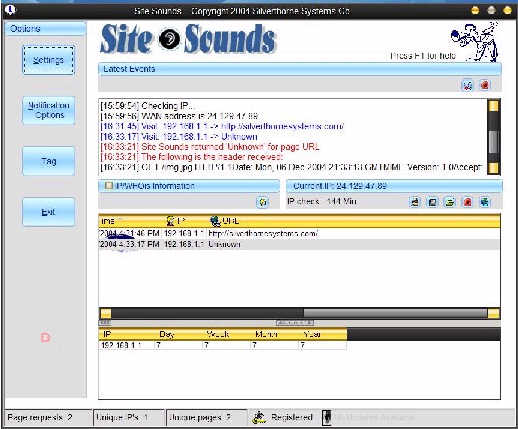Image resolution: width=518 pixels, height=429 pixels.
Task: Click the microphone icon in the status bar
Action: (x=327, y=417)
